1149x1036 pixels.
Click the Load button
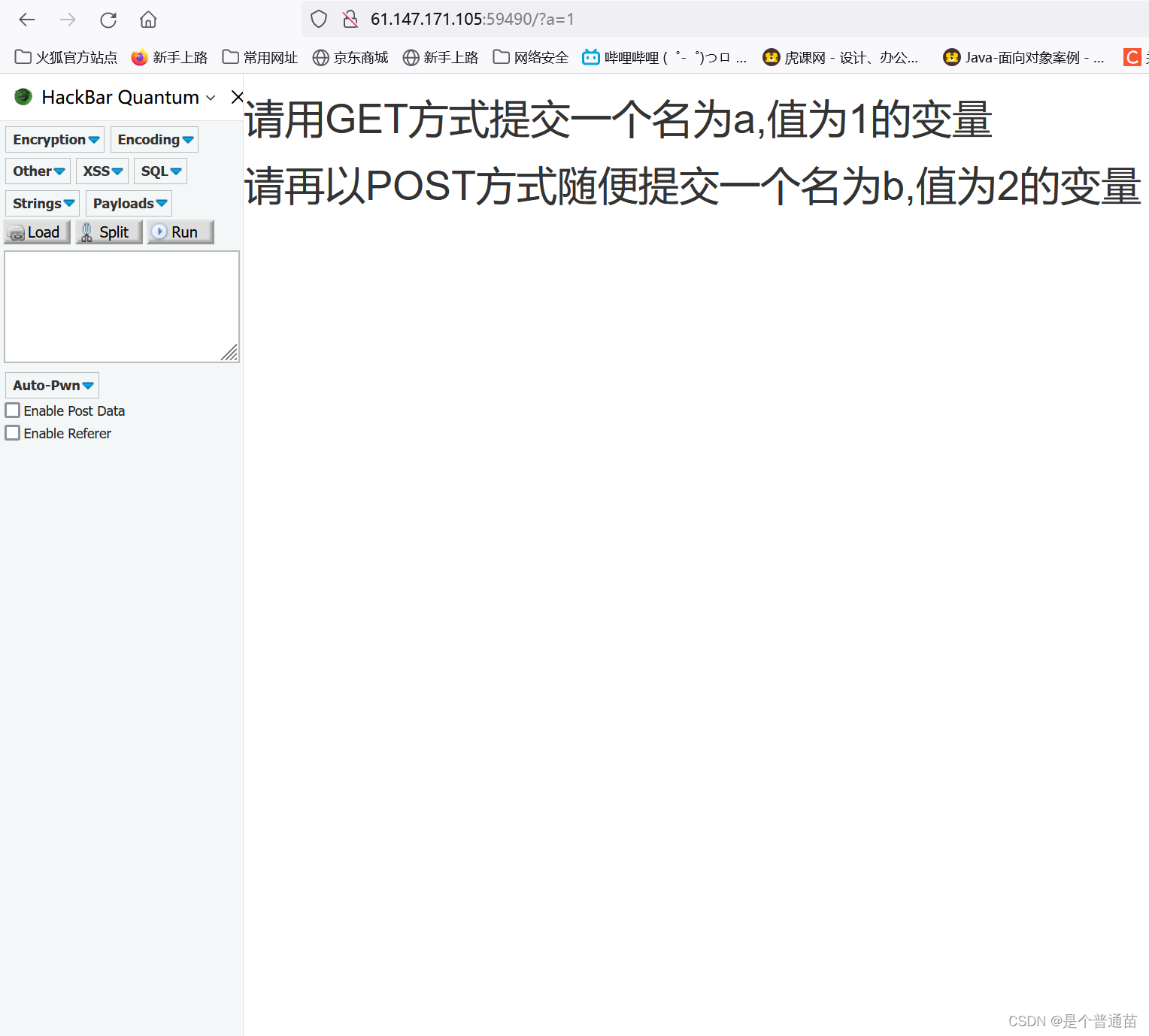click(x=37, y=232)
